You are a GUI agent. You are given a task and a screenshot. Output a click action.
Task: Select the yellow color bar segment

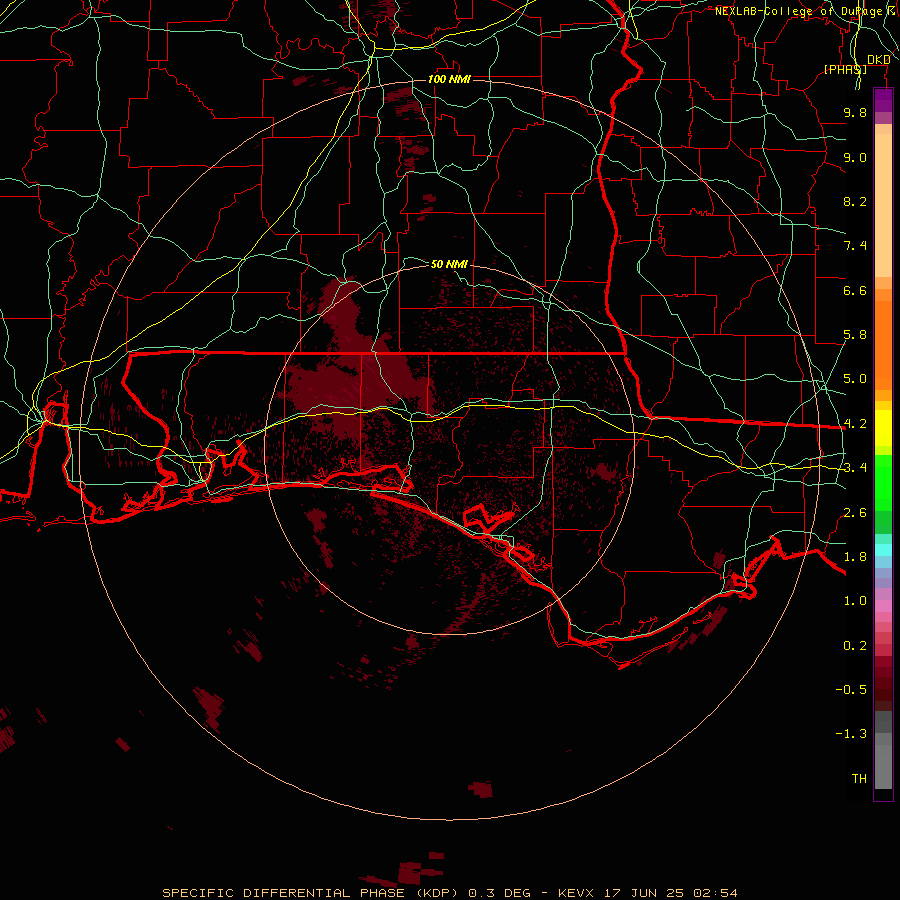tap(883, 428)
